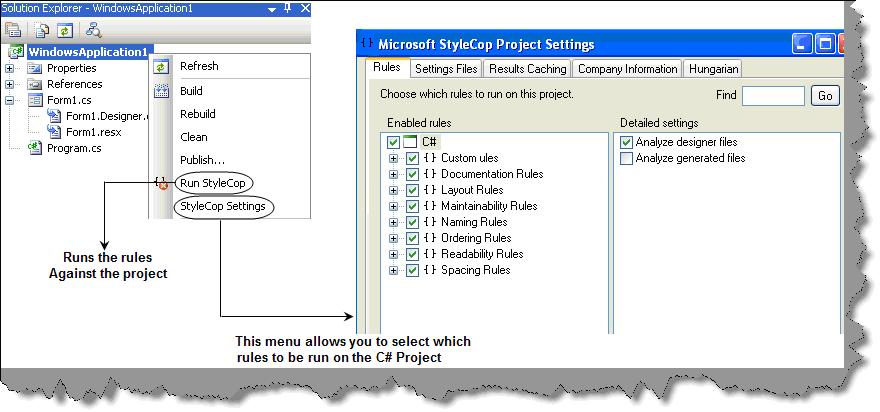
Task: Open the Hungarian tab
Action: (x=713, y=69)
